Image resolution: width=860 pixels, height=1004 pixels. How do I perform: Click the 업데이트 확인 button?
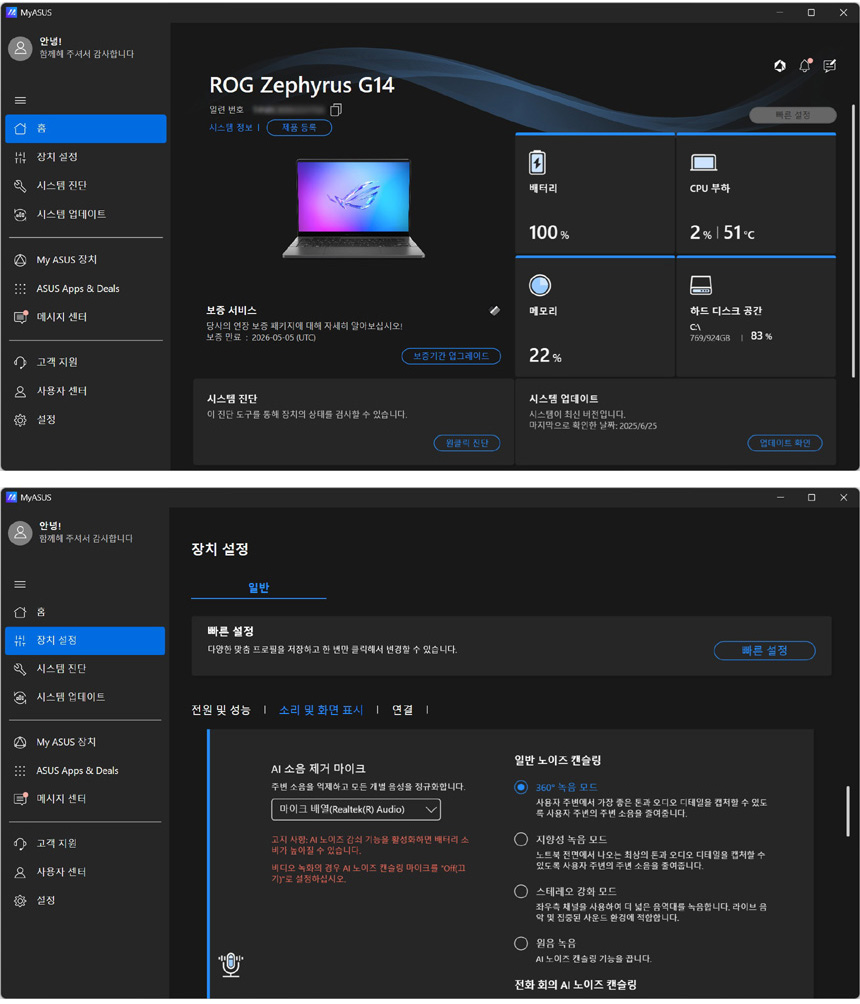pos(785,443)
